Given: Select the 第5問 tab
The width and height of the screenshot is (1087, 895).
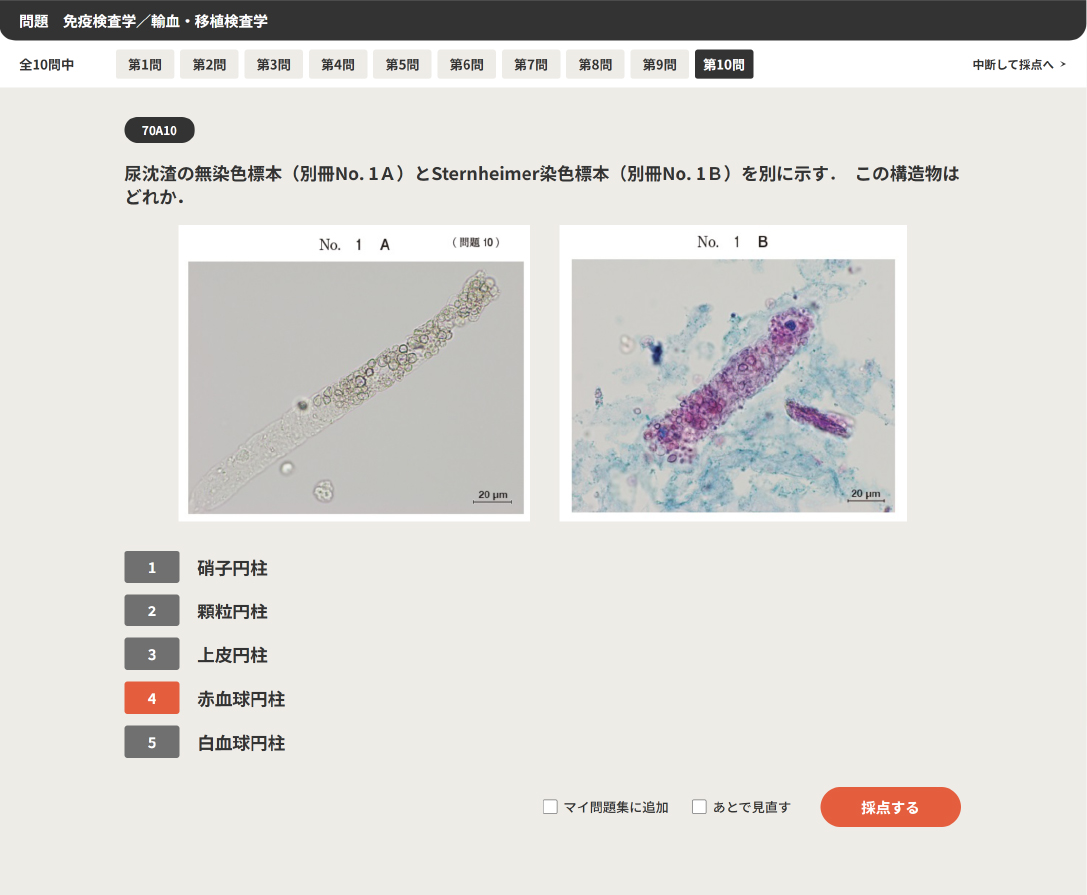Looking at the screenshot, I should coord(402,64).
